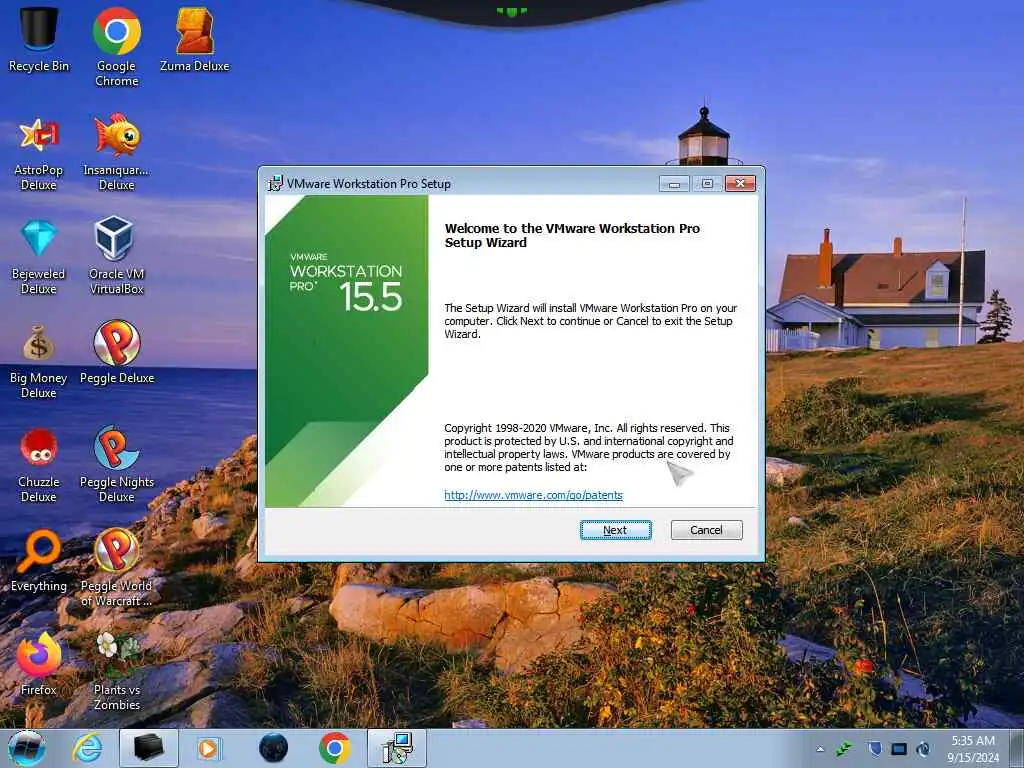The width and height of the screenshot is (1024, 768).
Task: Select the Peggle Nights Deluxe icon
Action: tap(117, 465)
